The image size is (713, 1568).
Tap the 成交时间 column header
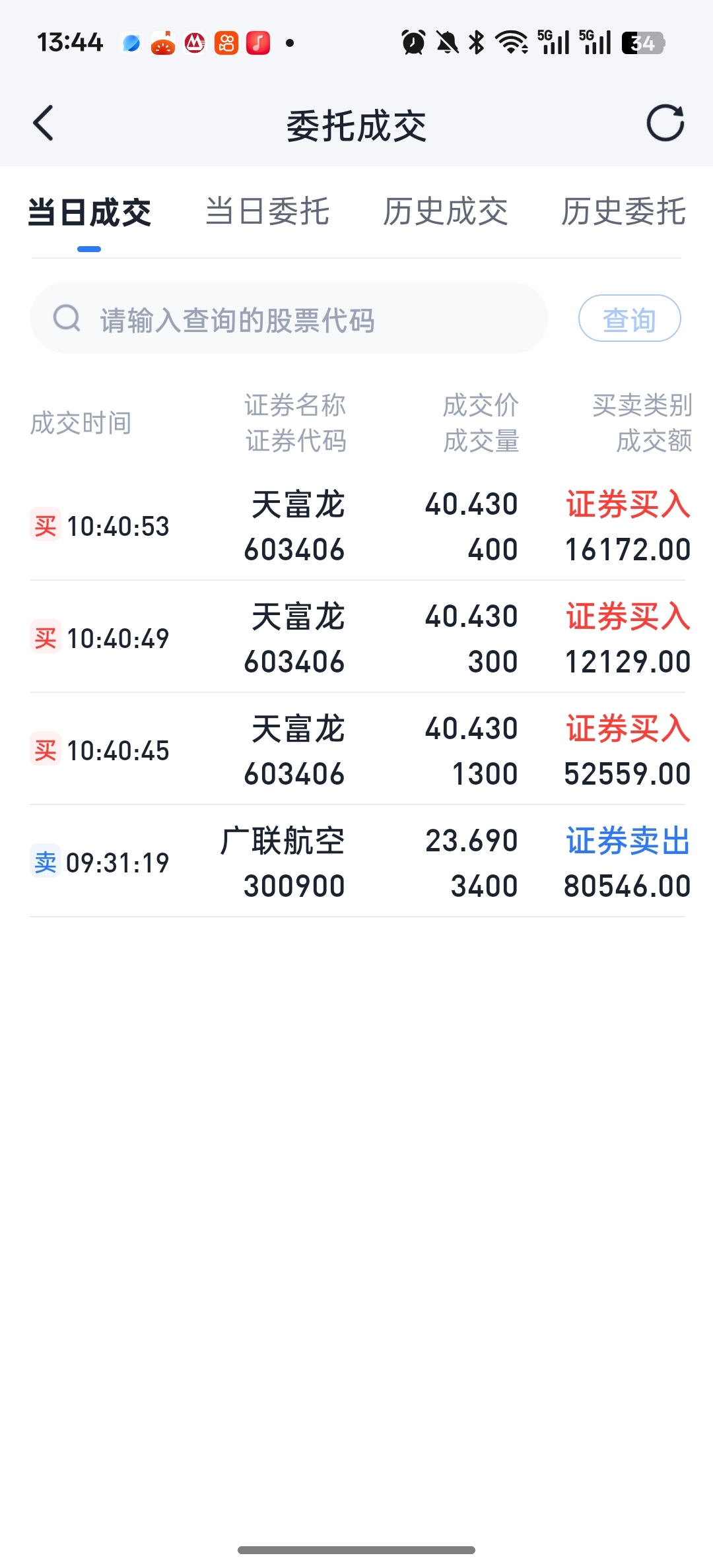[x=81, y=423]
